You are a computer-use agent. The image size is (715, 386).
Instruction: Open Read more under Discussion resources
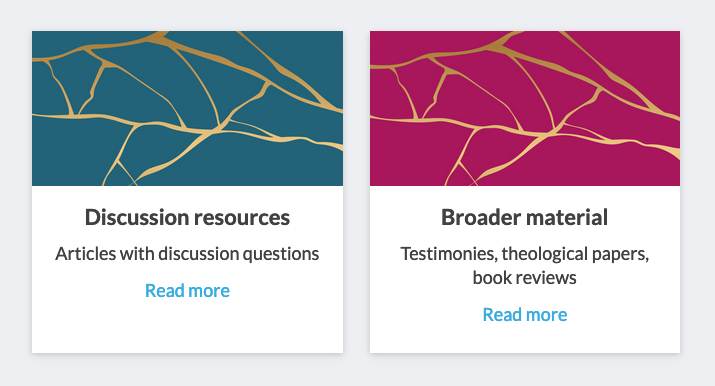point(187,291)
